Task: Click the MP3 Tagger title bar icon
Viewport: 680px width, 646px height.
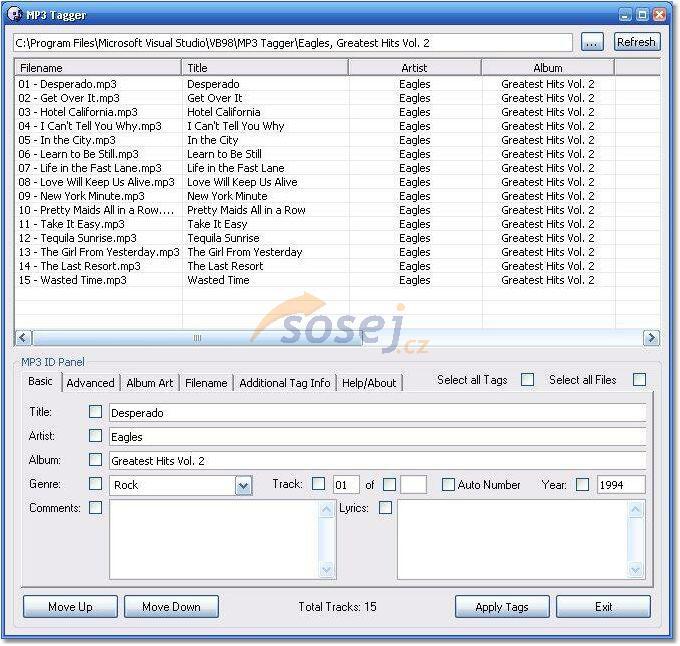Action: [x=14, y=15]
